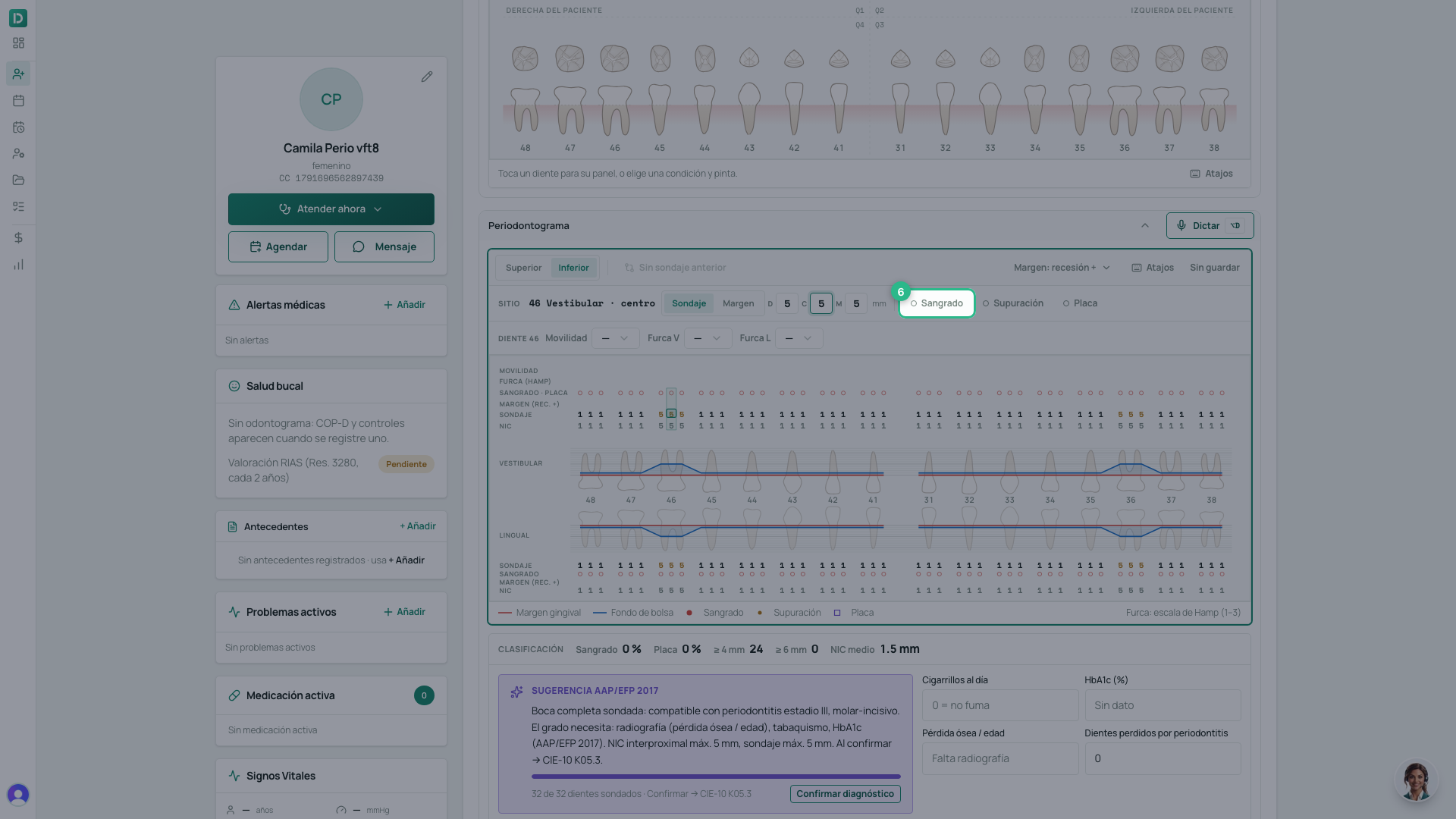Toggle the Placa option
This screenshot has width=1456, height=819.
1080,303
